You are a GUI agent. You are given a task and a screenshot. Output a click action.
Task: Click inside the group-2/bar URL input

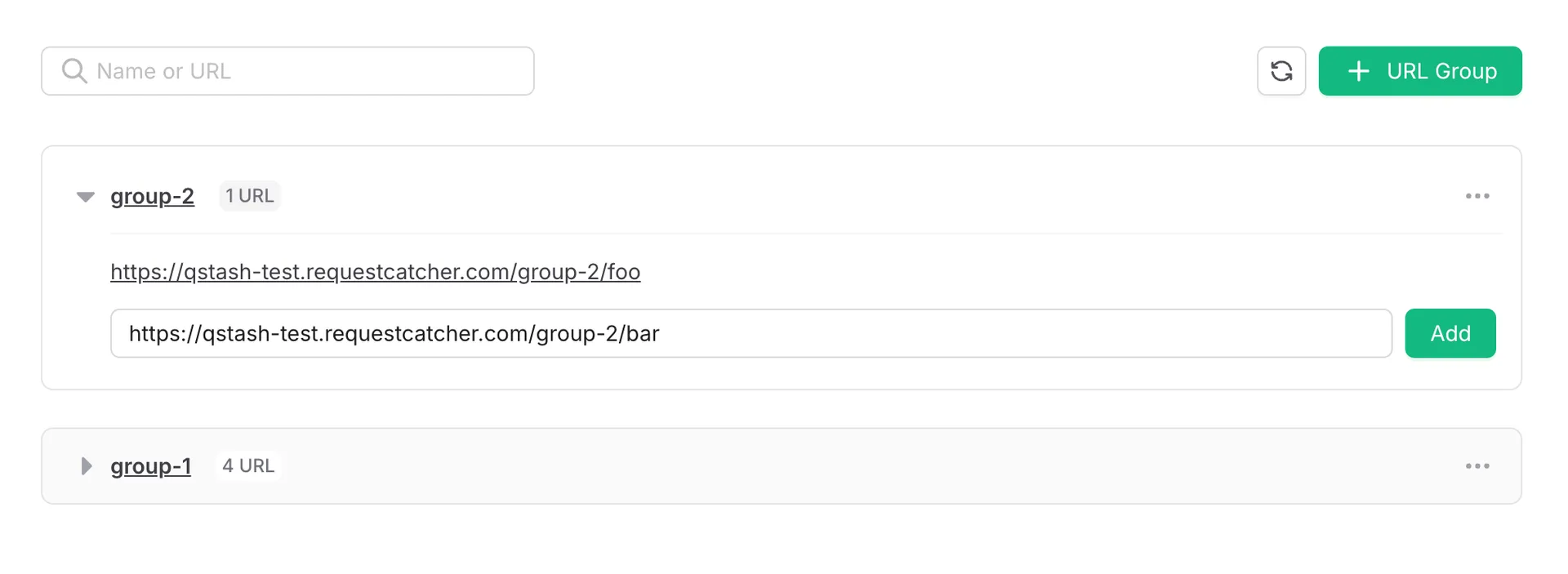[x=751, y=333]
